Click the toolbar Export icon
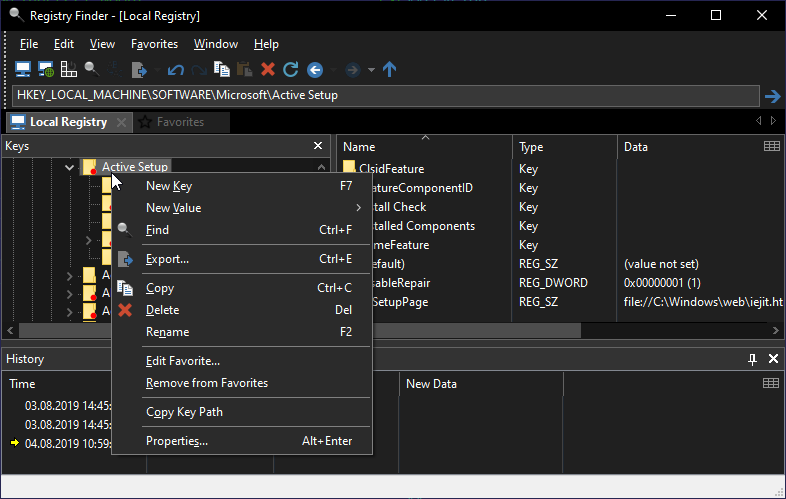 click(139, 70)
